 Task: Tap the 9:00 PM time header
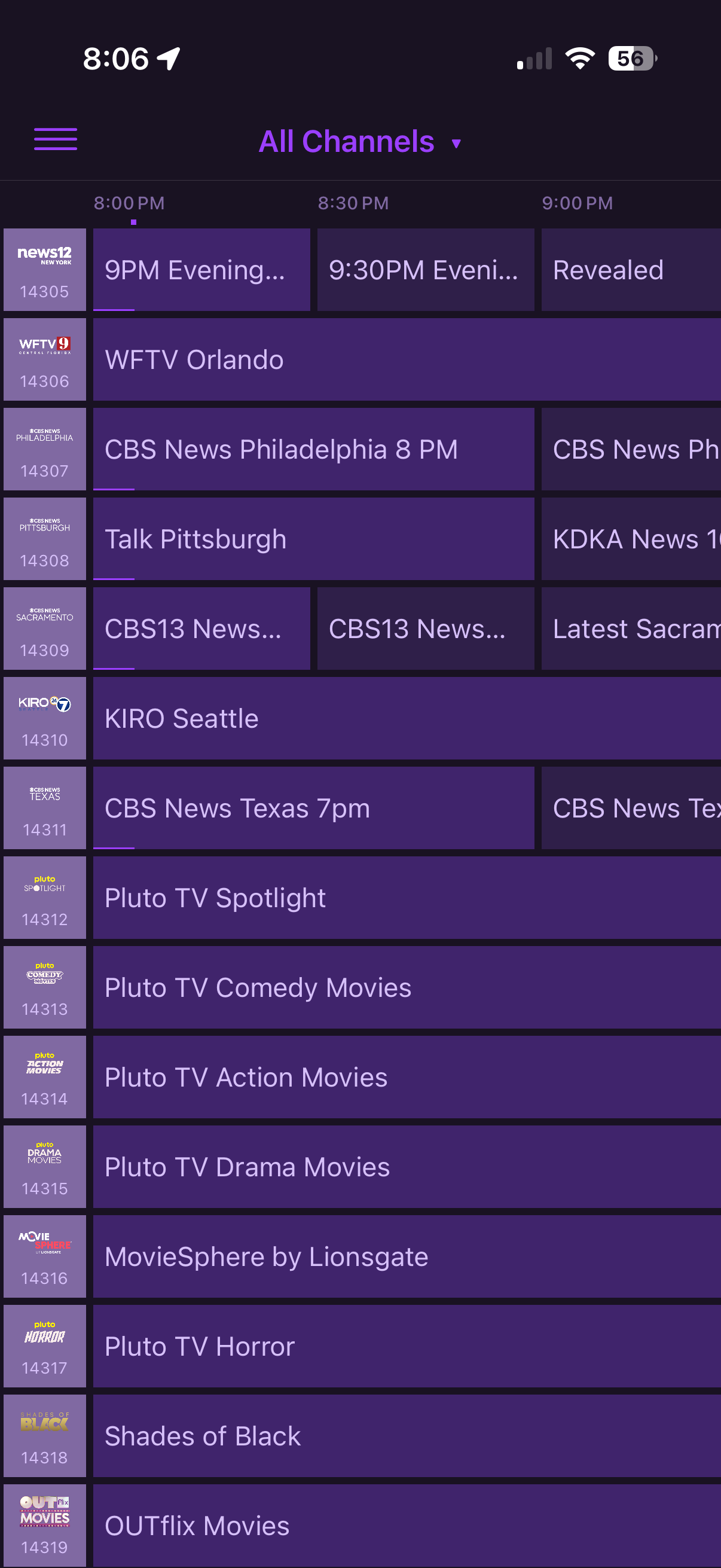(577, 203)
